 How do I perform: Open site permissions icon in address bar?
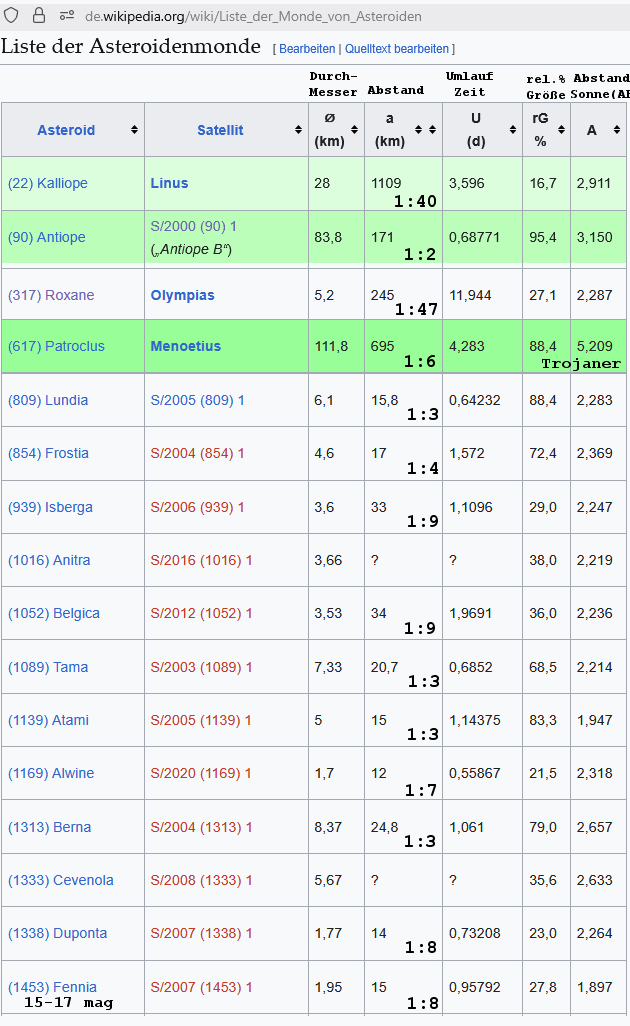coord(67,16)
